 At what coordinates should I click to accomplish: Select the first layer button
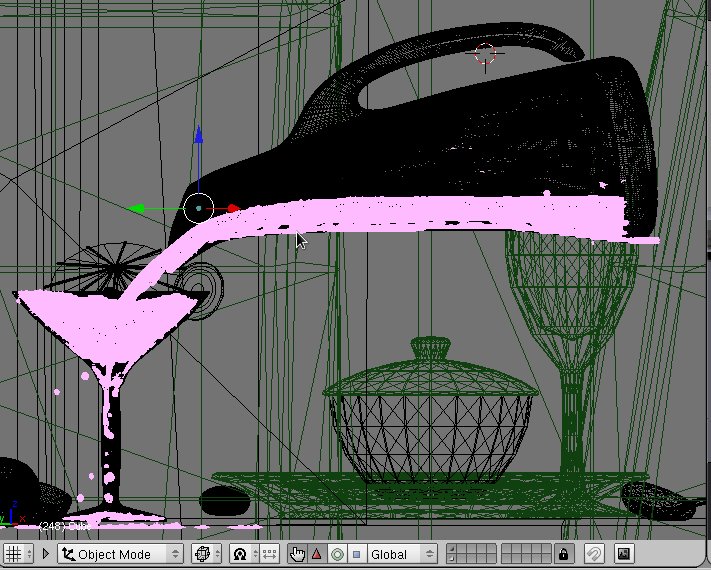(451, 549)
